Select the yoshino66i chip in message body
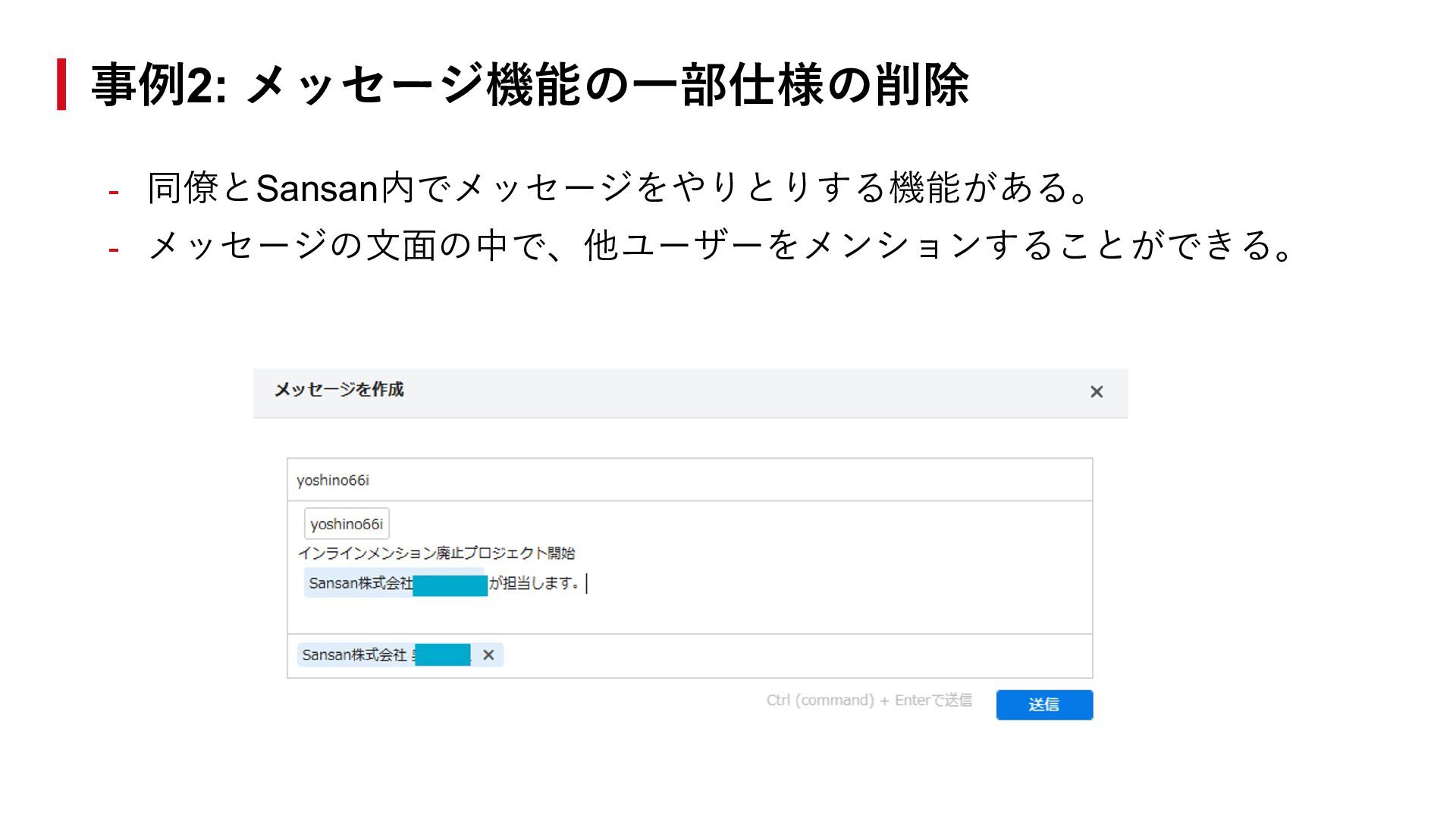Image resolution: width=1456 pixels, height=819 pixels. (347, 524)
